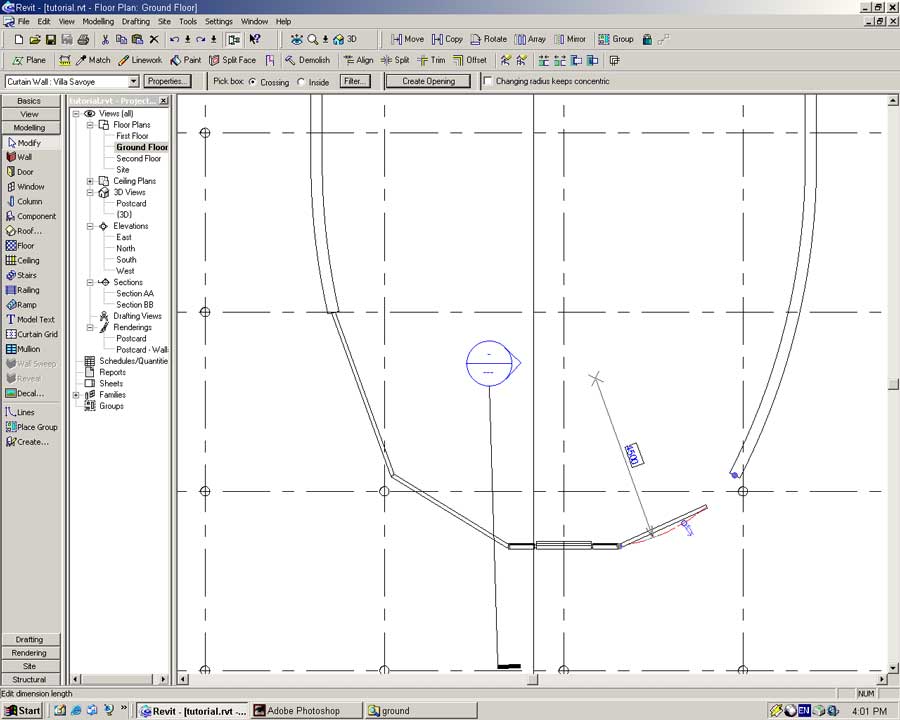Close the project browser panel
The height and width of the screenshot is (720, 900).
[x=164, y=100]
